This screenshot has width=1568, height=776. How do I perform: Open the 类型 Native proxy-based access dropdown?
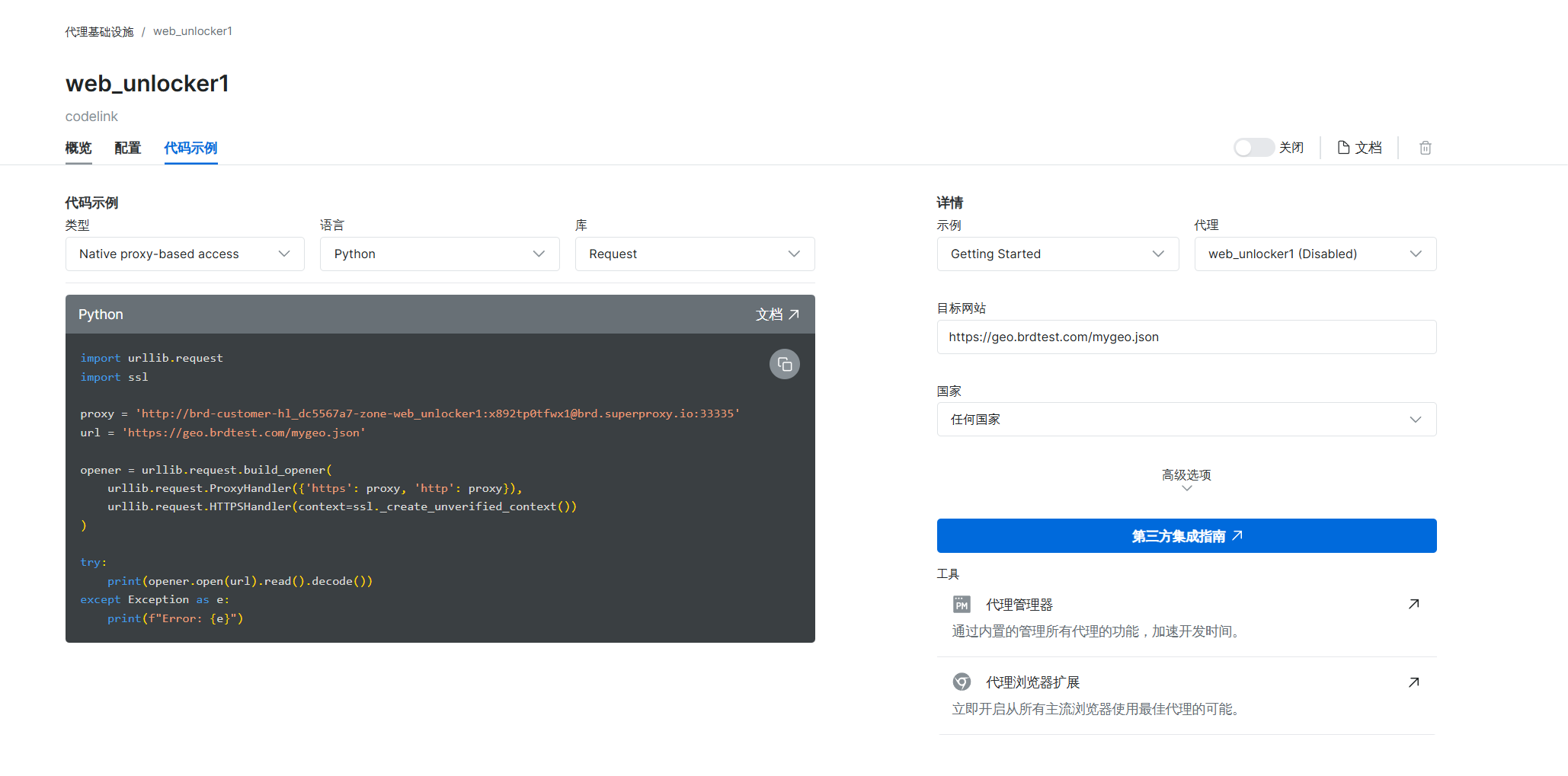click(185, 254)
